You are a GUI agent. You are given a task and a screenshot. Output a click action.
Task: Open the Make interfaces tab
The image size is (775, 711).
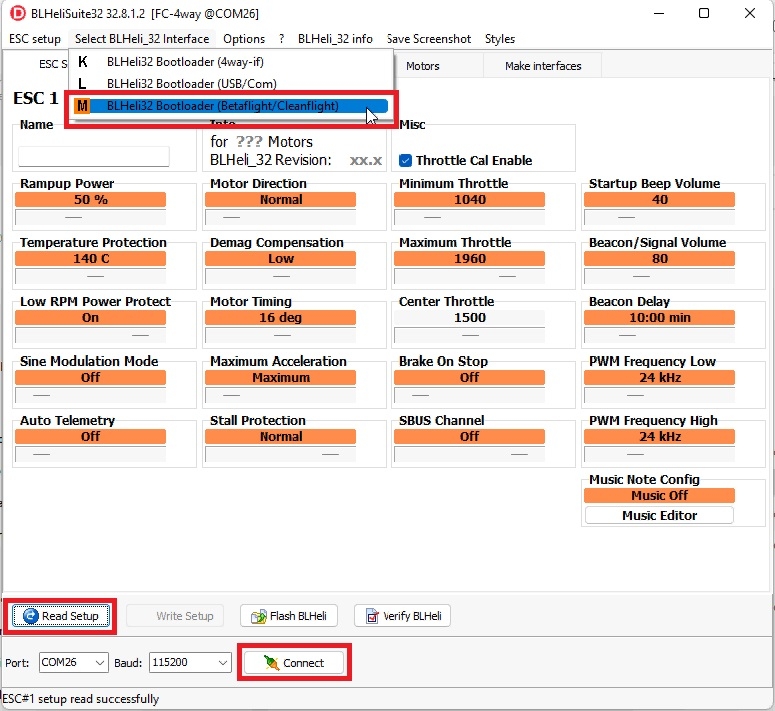[x=543, y=66]
